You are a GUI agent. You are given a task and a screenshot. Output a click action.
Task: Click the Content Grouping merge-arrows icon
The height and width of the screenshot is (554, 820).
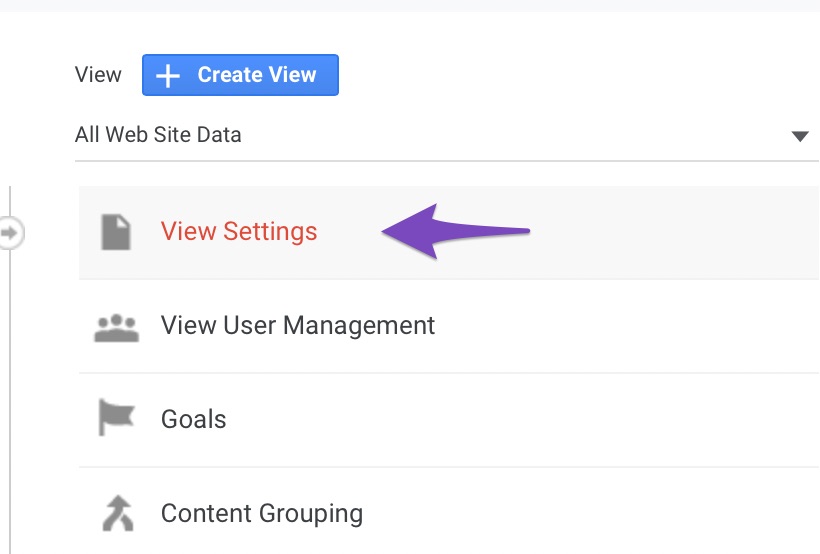point(117,514)
